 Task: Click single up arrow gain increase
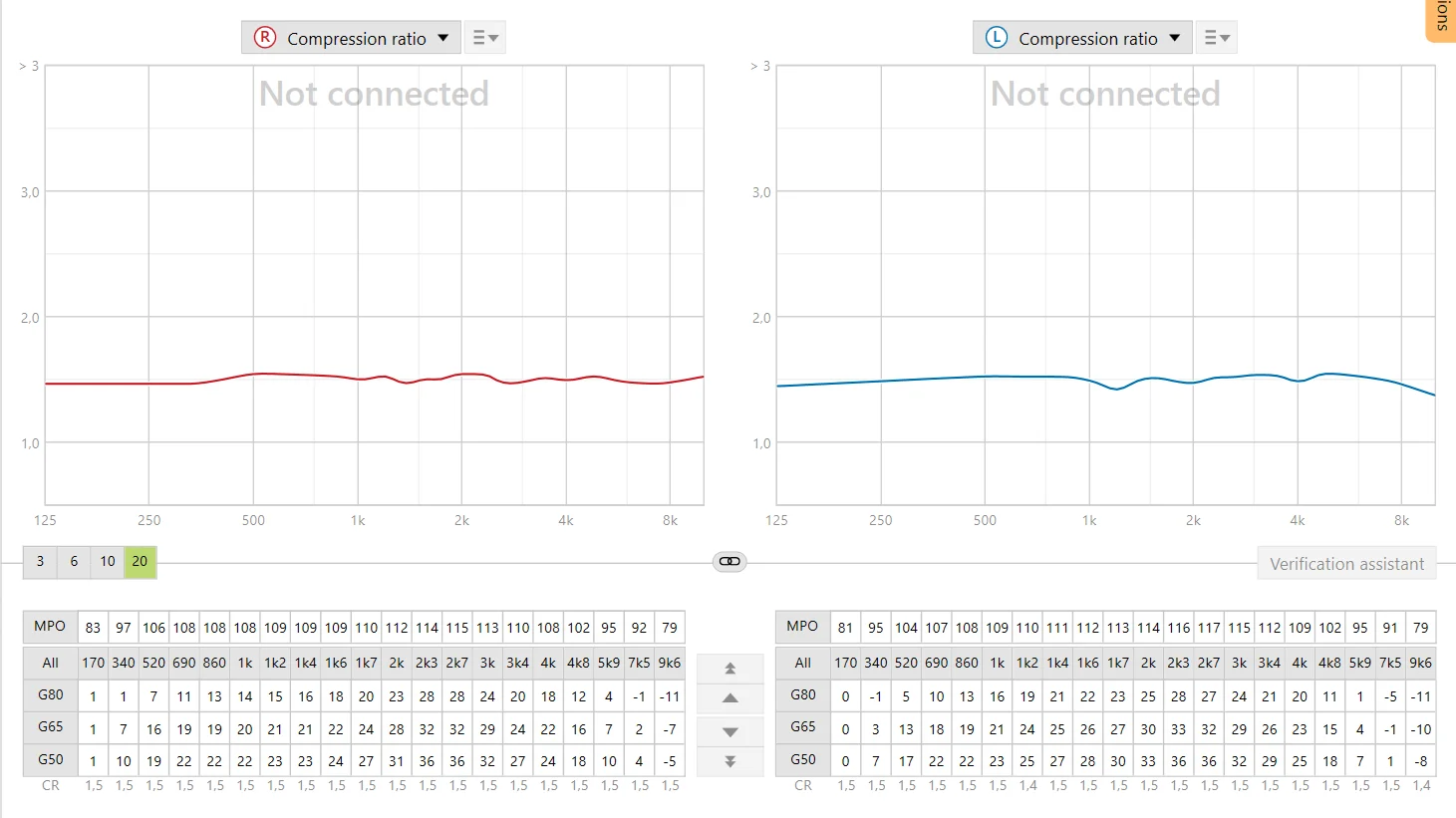pyautogui.click(x=729, y=698)
